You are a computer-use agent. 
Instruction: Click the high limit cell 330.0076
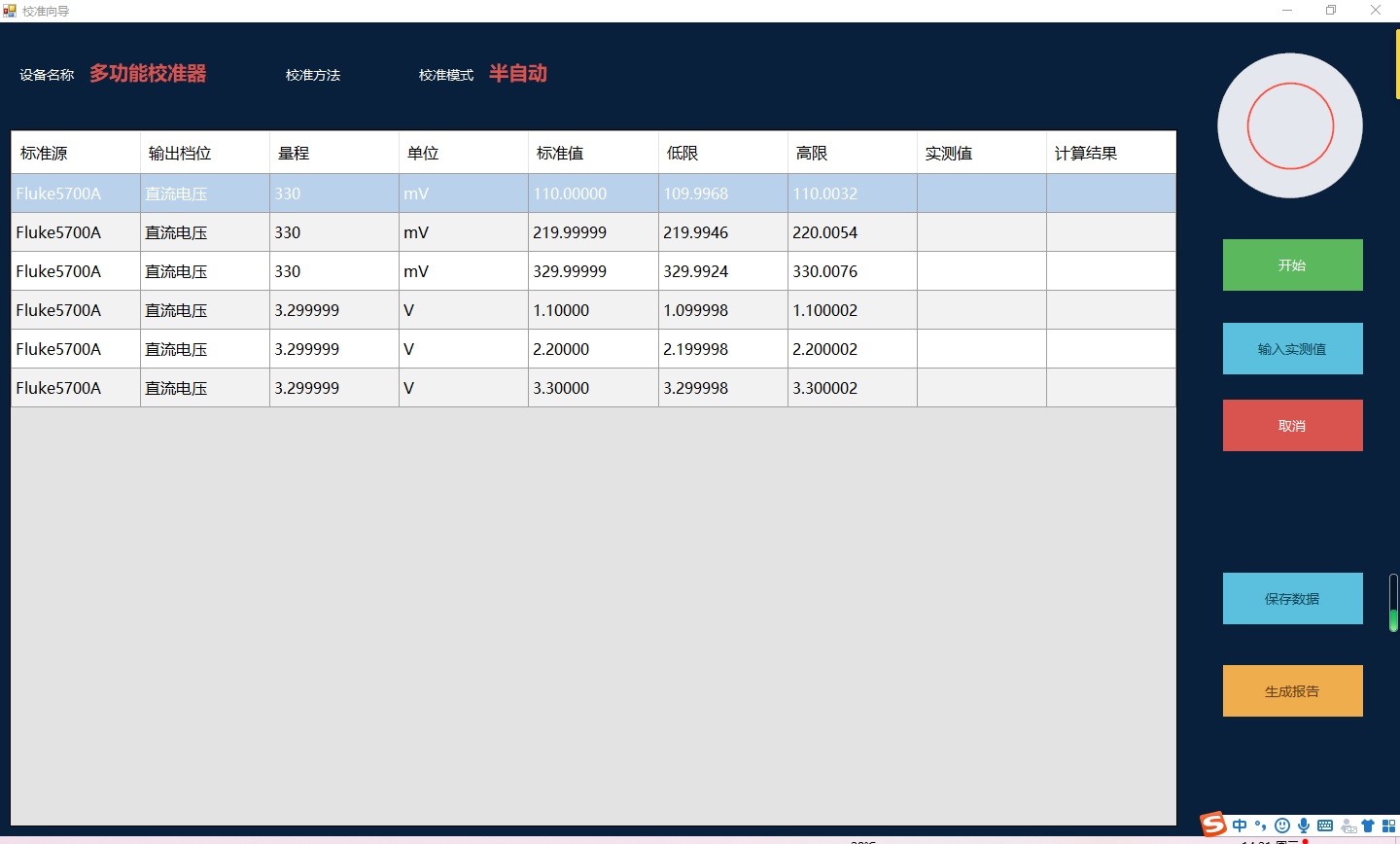(853, 271)
